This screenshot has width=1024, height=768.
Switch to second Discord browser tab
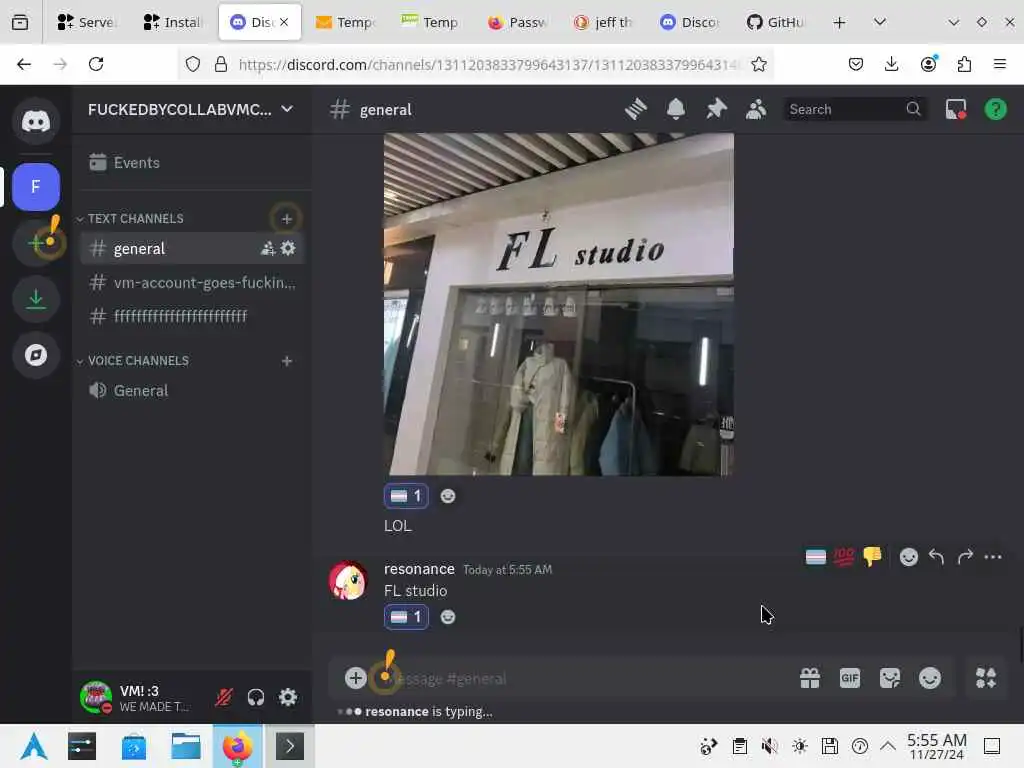click(690, 22)
